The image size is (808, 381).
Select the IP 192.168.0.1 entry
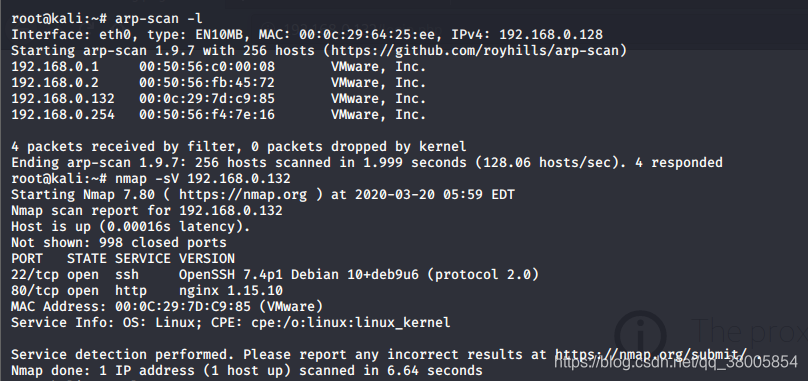click(55, 67)
